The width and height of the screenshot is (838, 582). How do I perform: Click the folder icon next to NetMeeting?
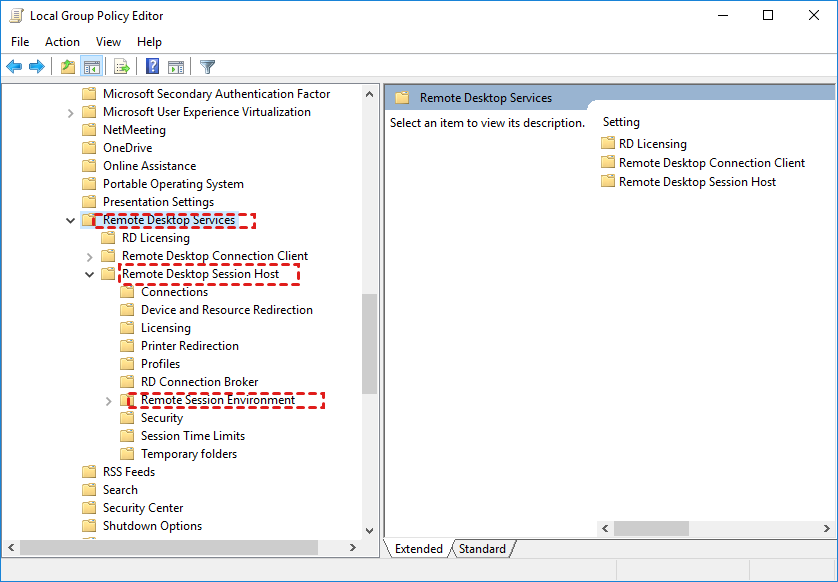pyautogui.click(x=89, y=129)
